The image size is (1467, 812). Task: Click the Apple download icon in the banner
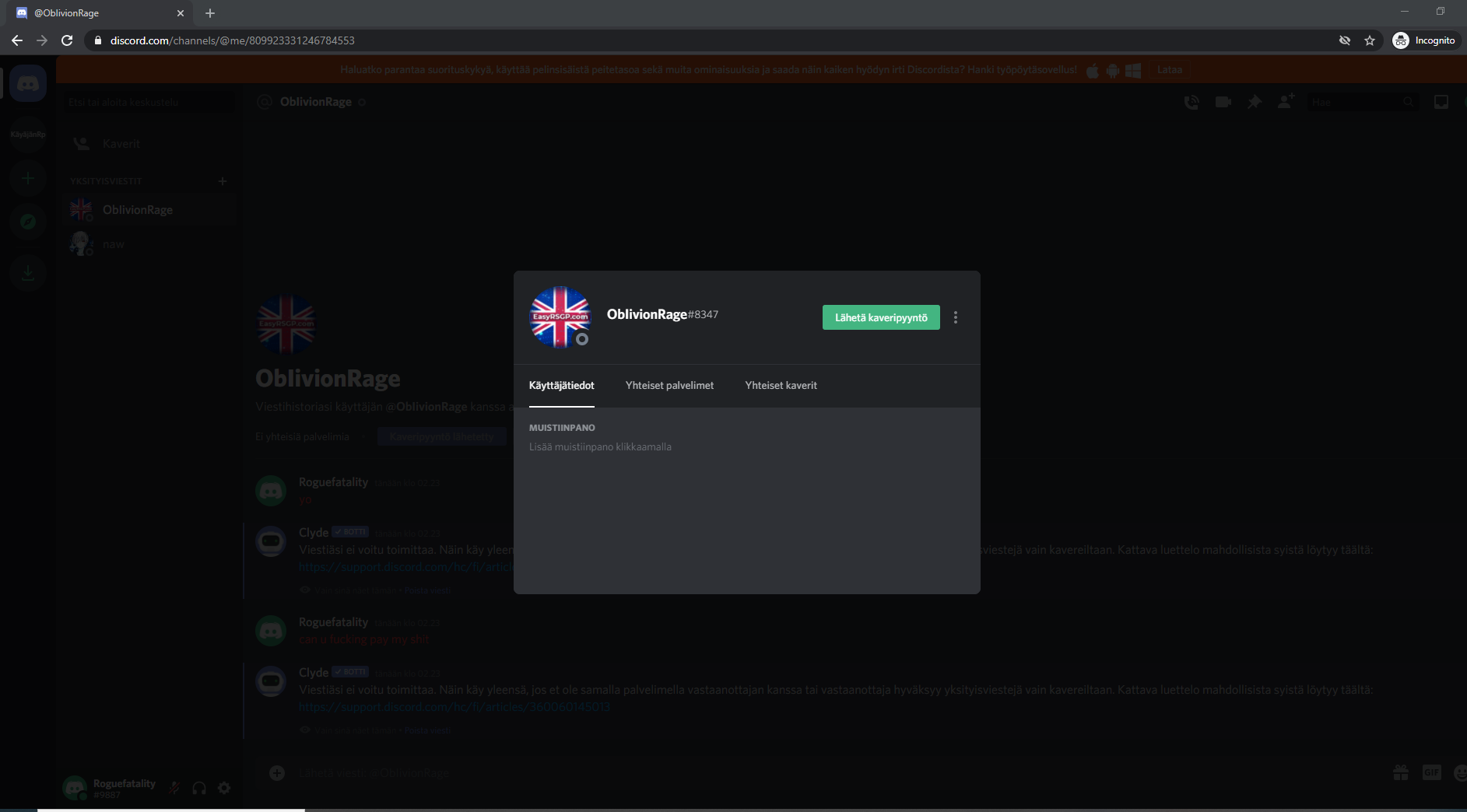pos(1093,71)
